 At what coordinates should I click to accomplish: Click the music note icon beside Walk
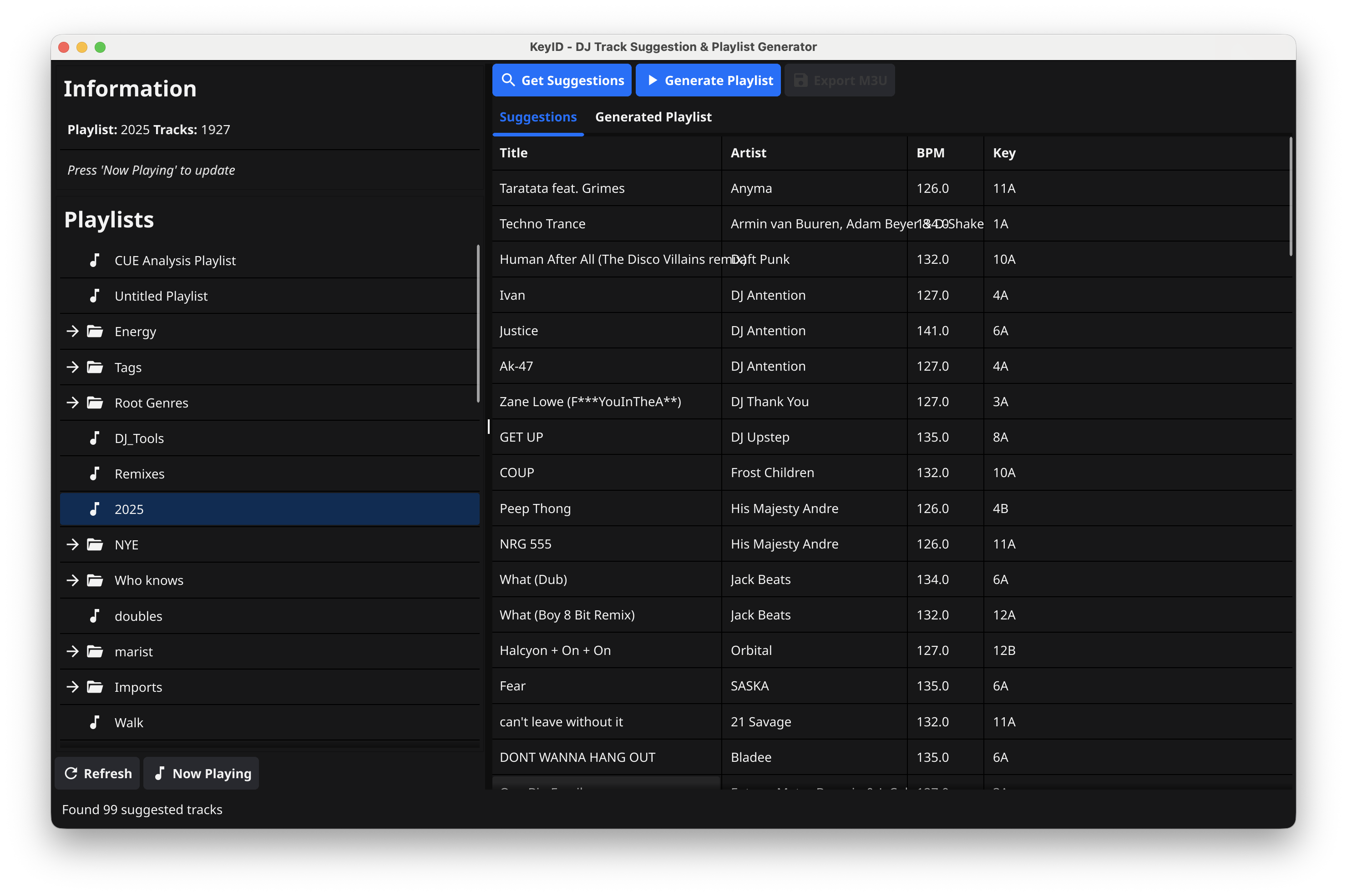pyautogui.click(x=94, y=722)
